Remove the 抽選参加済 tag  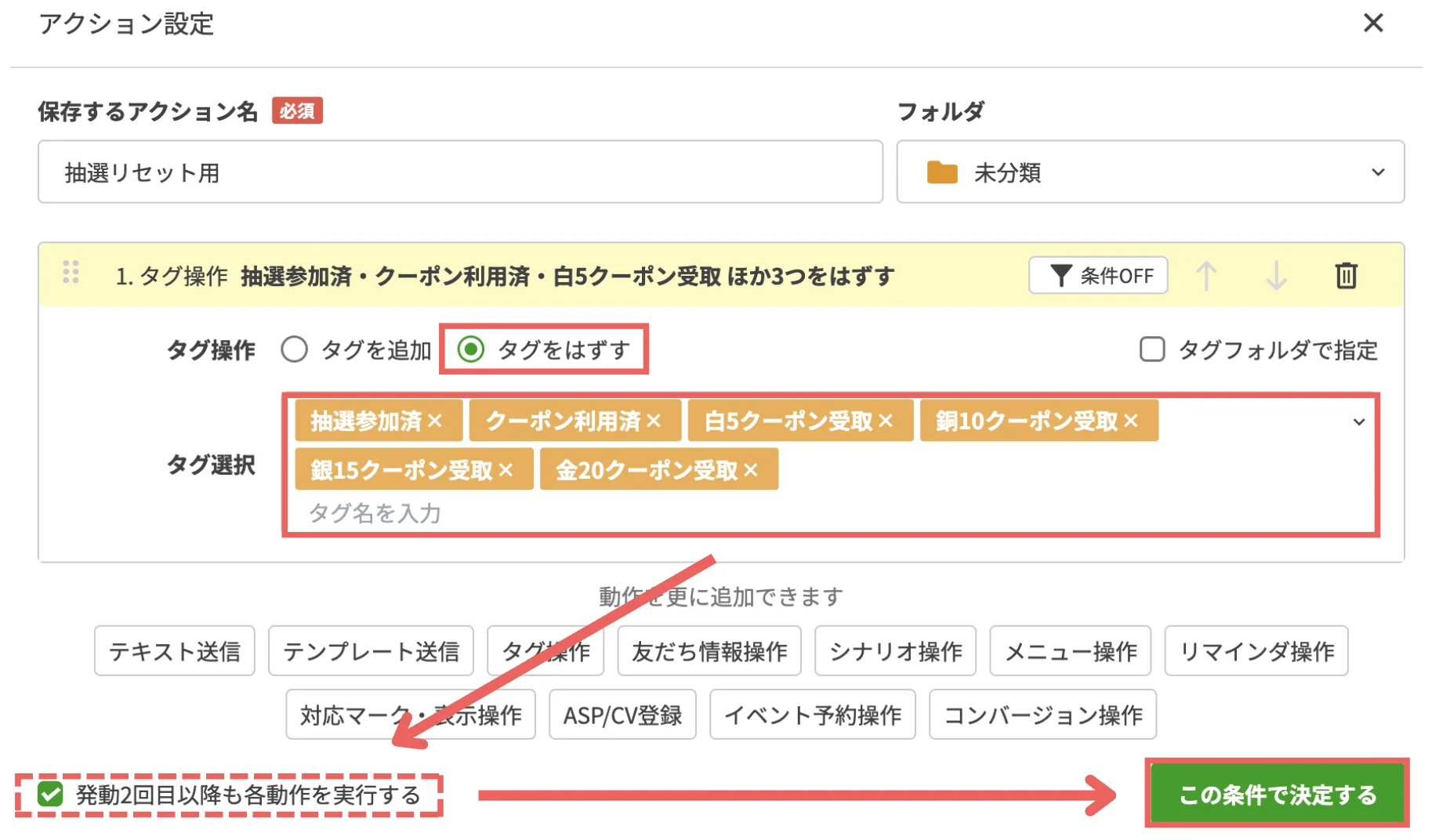(x=435, y=421)
